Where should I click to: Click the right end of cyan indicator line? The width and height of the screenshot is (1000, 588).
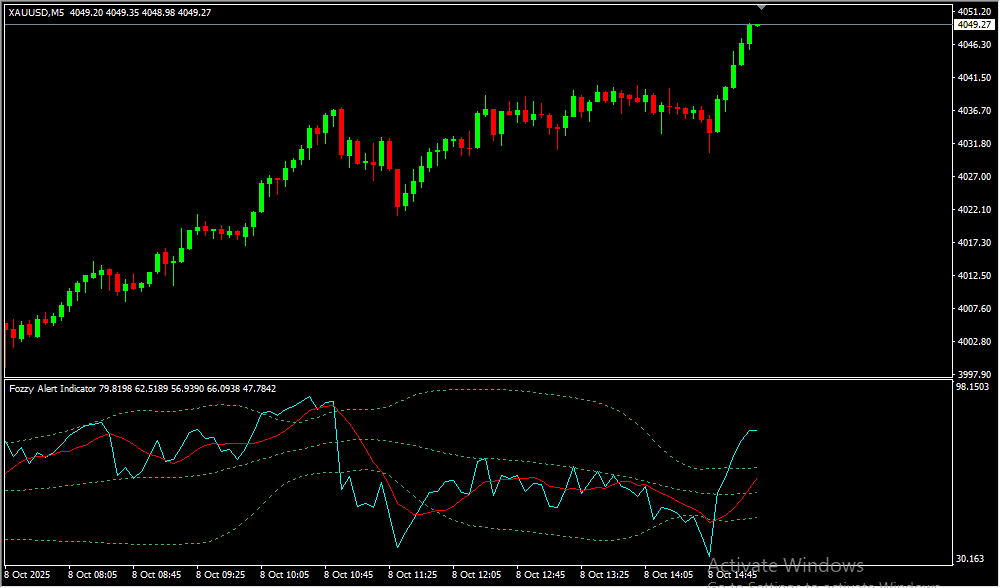(756, 430)
